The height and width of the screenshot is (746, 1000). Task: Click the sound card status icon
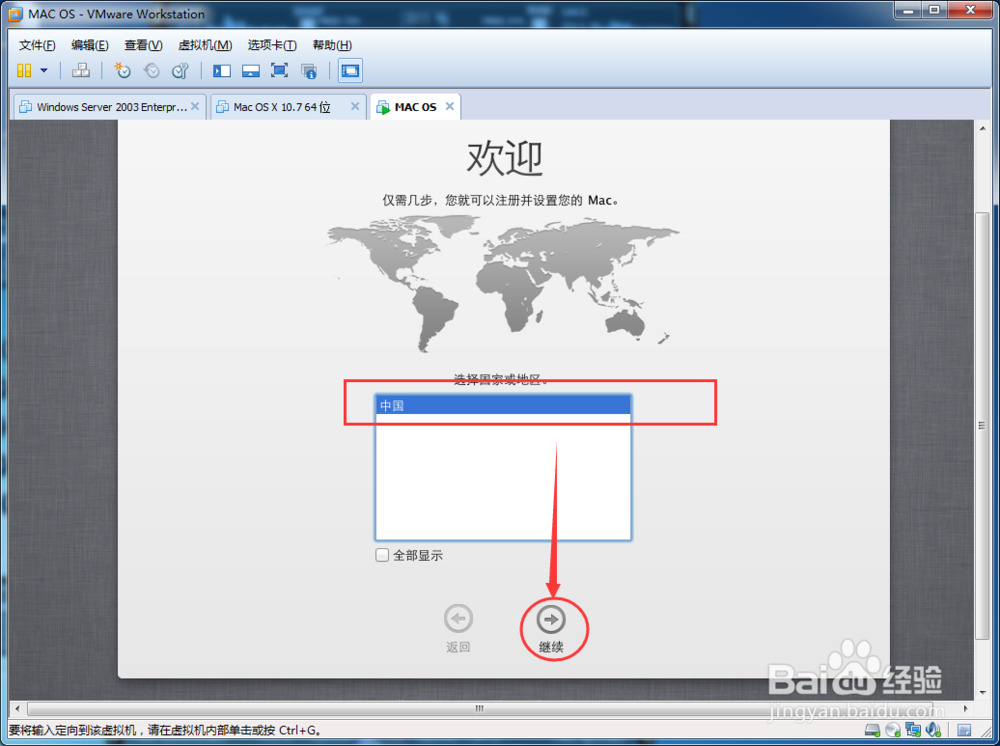pos(934,730)
